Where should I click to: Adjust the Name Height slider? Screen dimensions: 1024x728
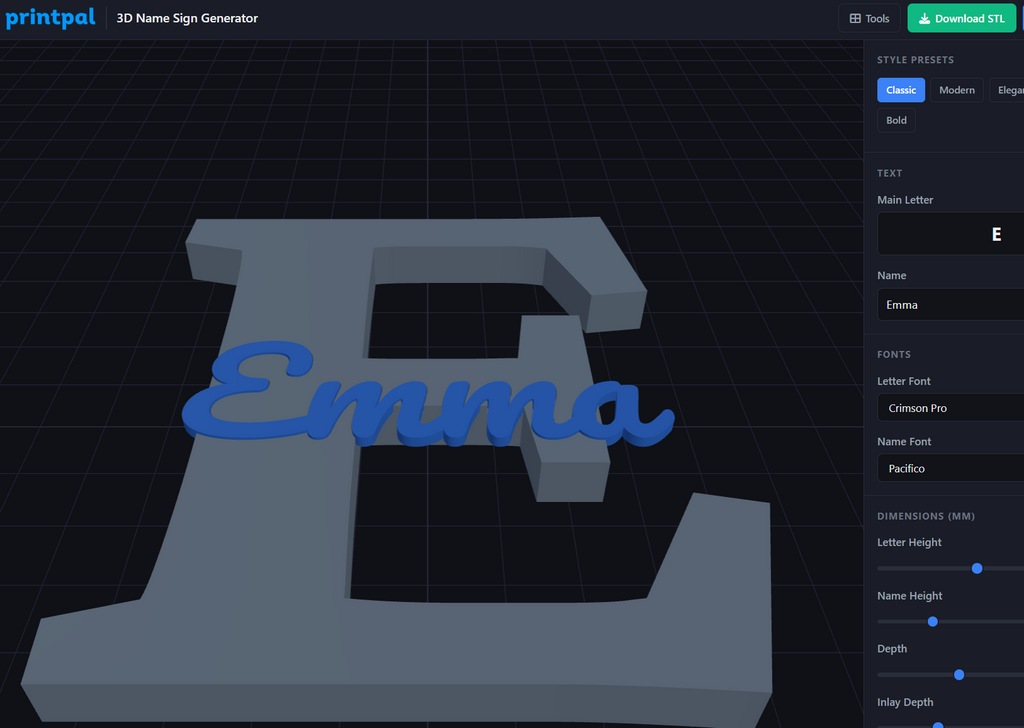coord(933,622)
